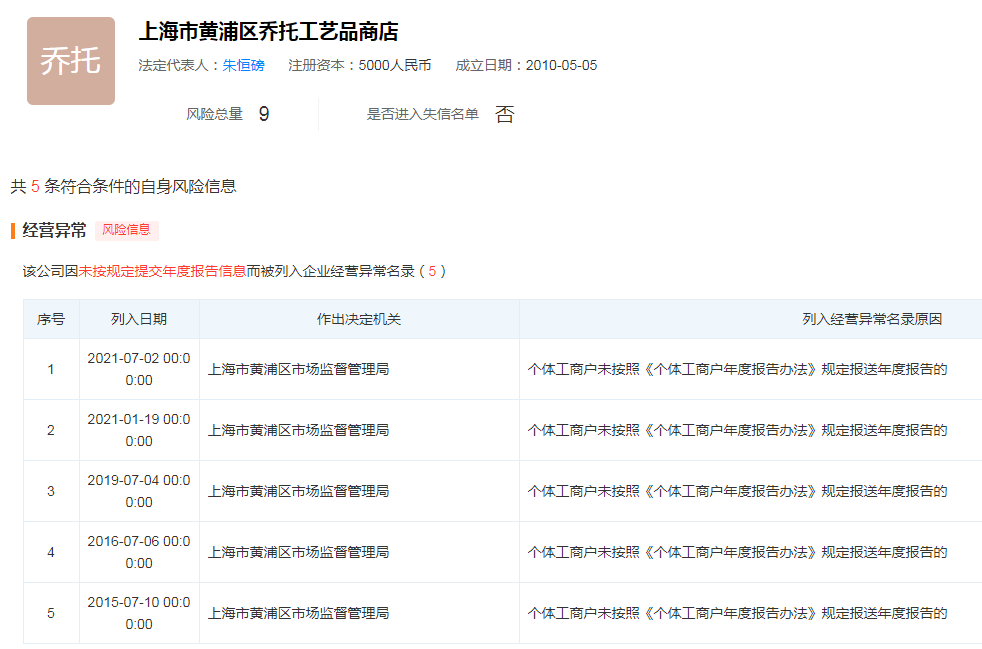Click the 作出决定机关 column header
982x649 pixels.
pyautogui.click(x=359, y=319)
